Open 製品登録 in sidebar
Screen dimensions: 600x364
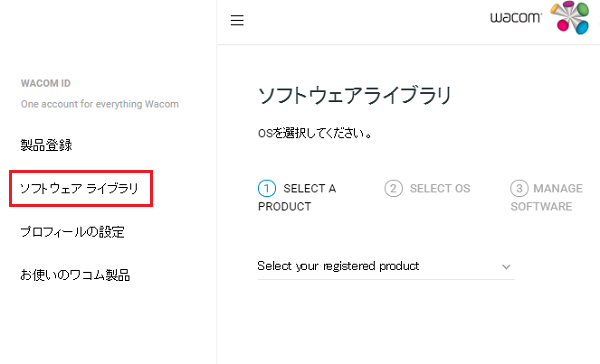point(46,145)
